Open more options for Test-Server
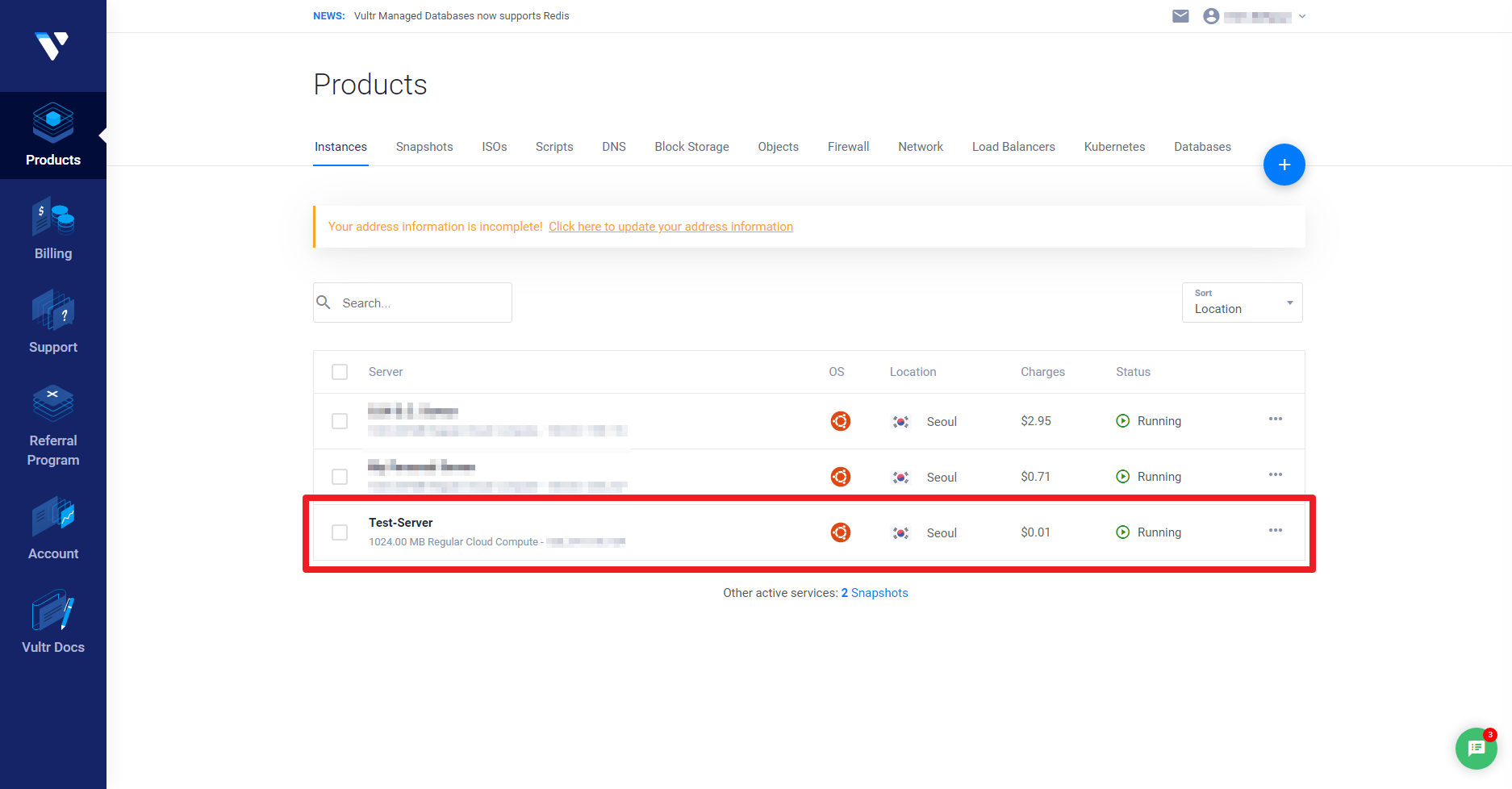This screenshot has height=789, width=1512. (x=1276, y=530)
